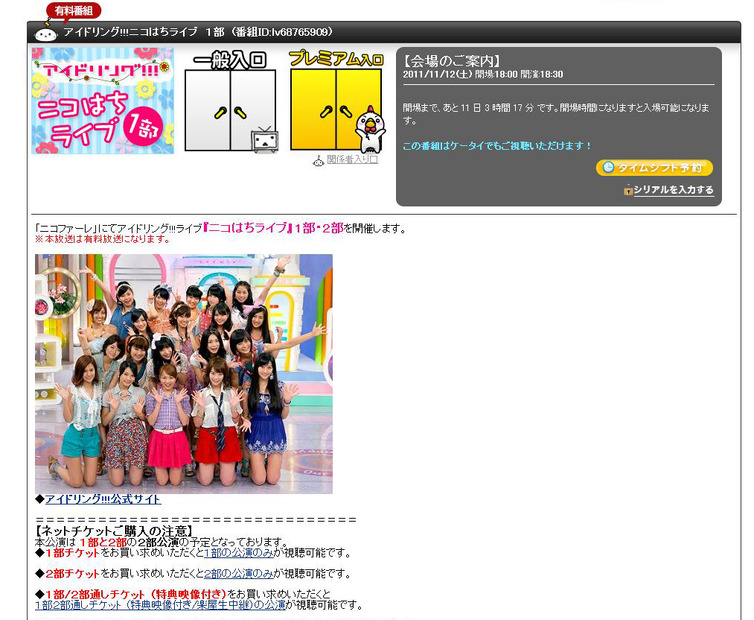Enter through the 一般入口 white doors

tap(230, 110)
